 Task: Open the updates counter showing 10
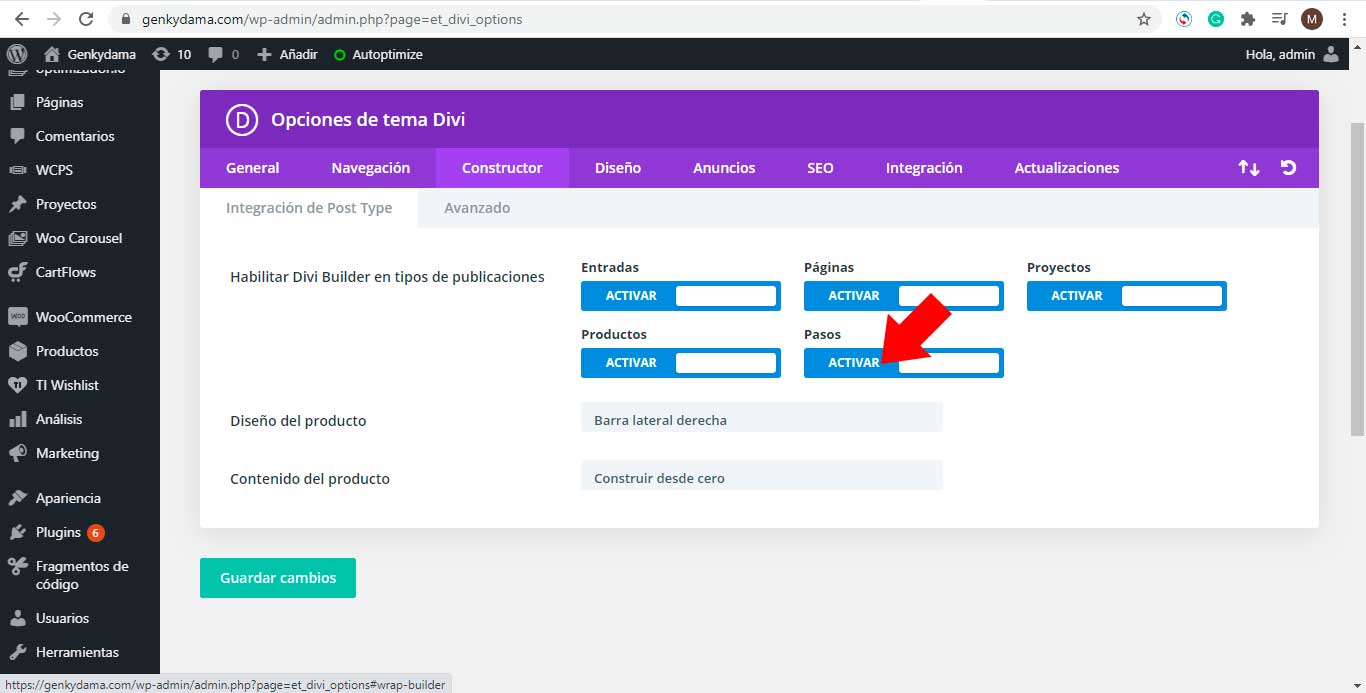point(171,54)
